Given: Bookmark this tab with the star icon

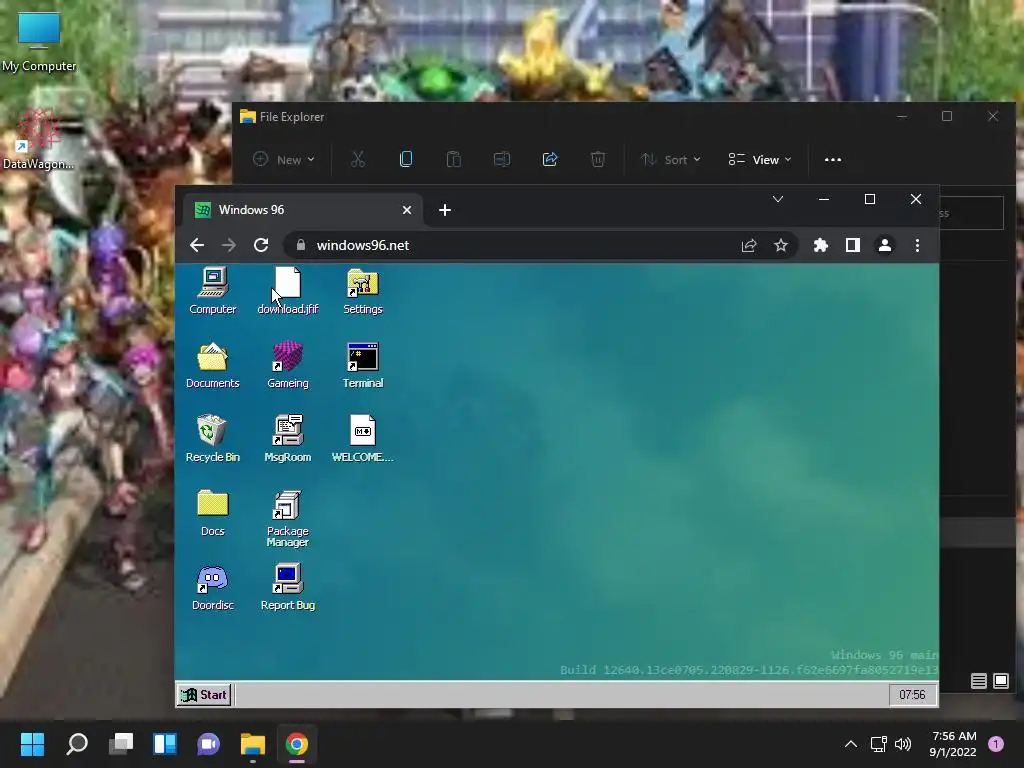Looking at the screenshot, I should coord(781,245).
